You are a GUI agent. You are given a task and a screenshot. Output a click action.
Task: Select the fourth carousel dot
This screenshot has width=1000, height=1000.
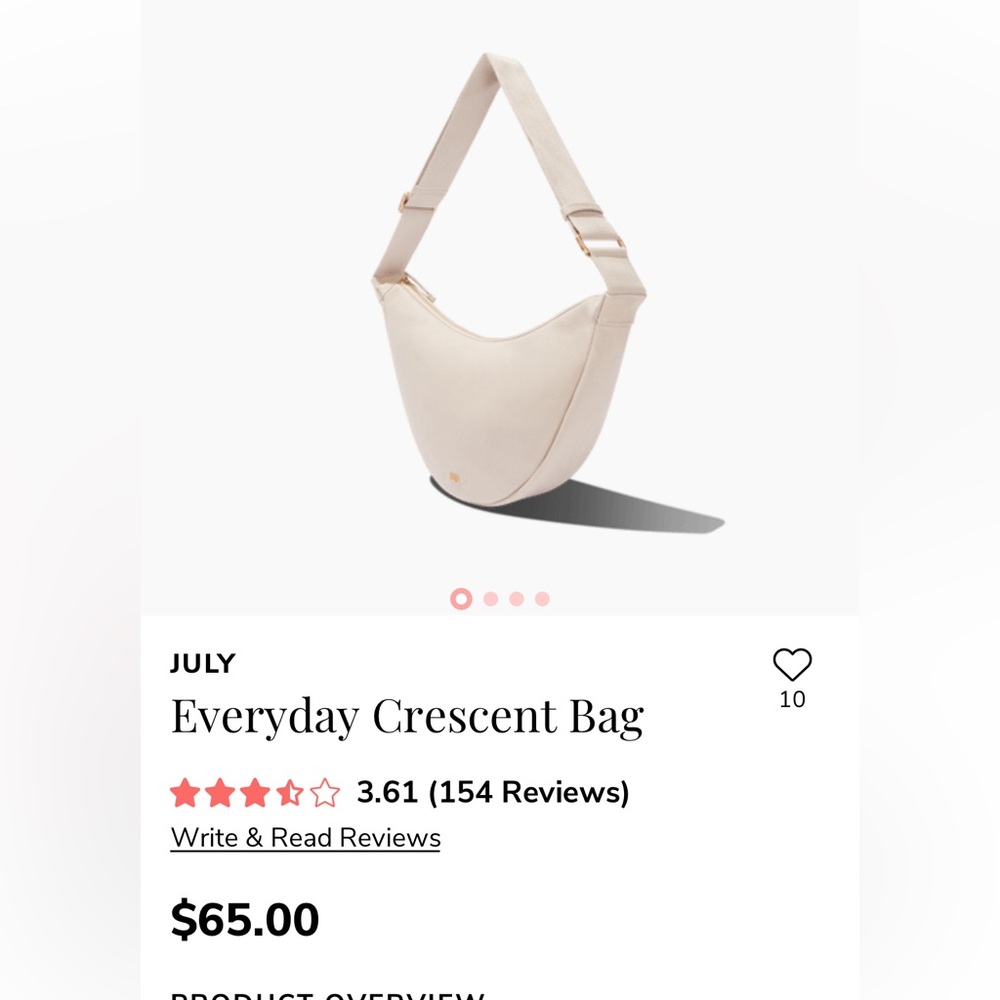540,597
